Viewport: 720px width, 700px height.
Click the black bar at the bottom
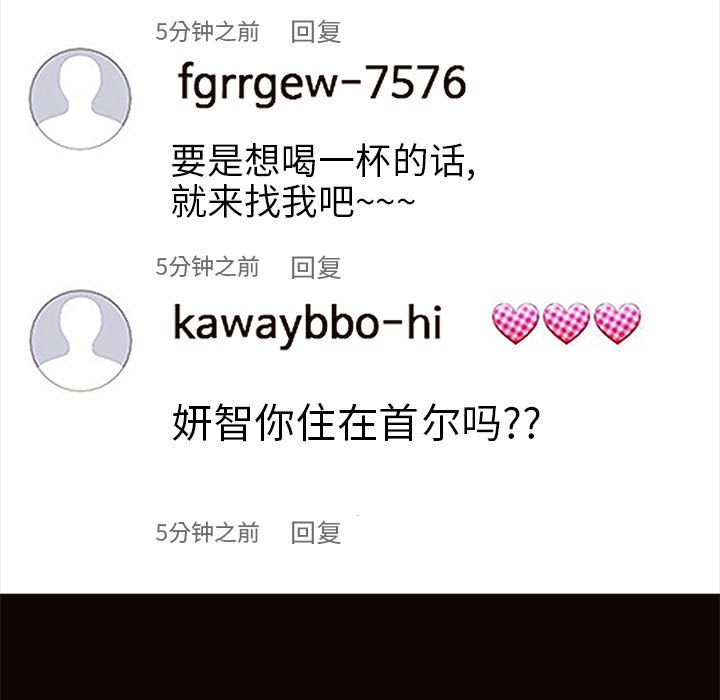(x=360, y=647)
